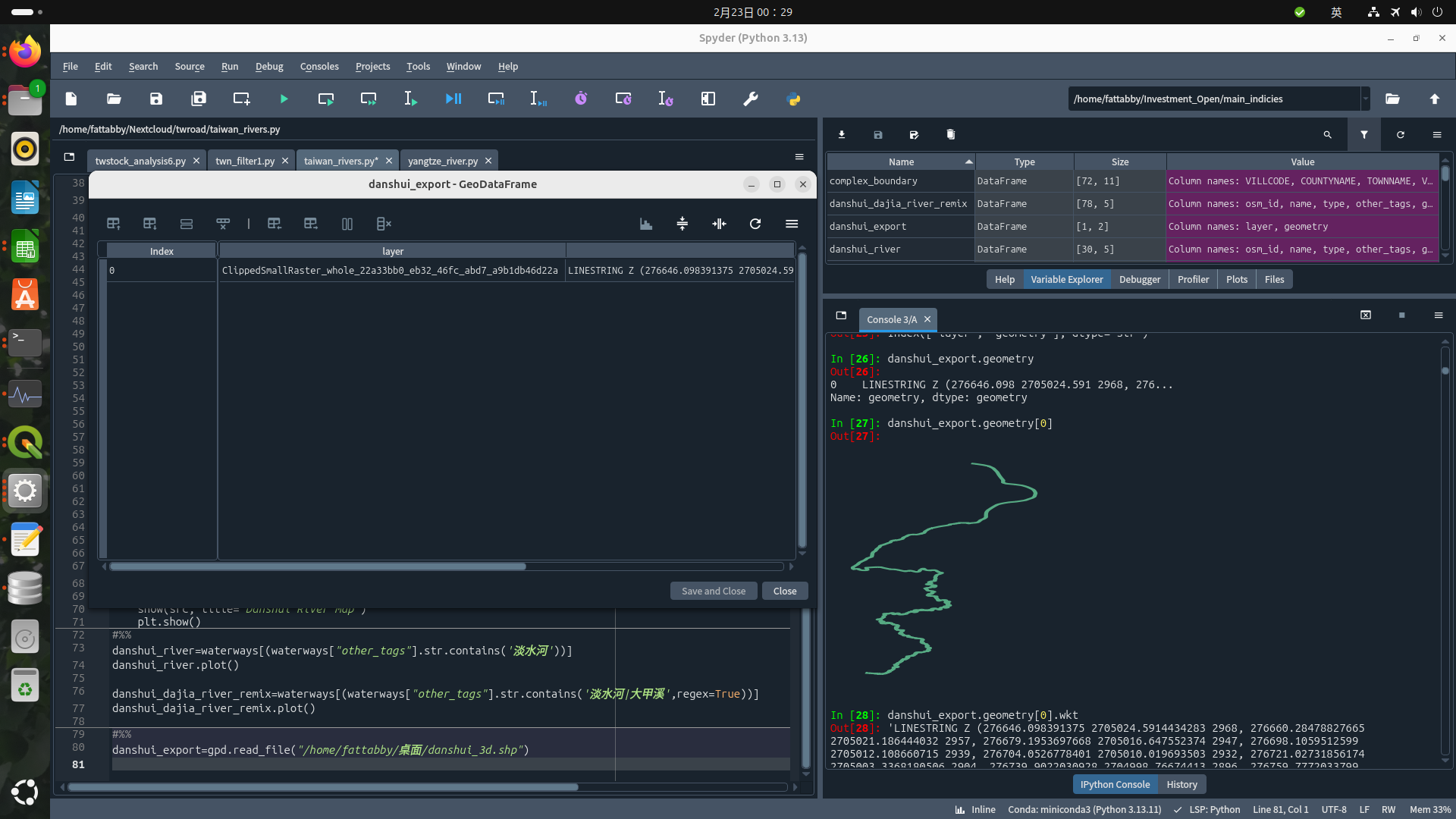1456x819 pixels.
Task: Click the dataframe horizontal scrollbar handle
Action: pyautogui.click(x=317, y=566)
